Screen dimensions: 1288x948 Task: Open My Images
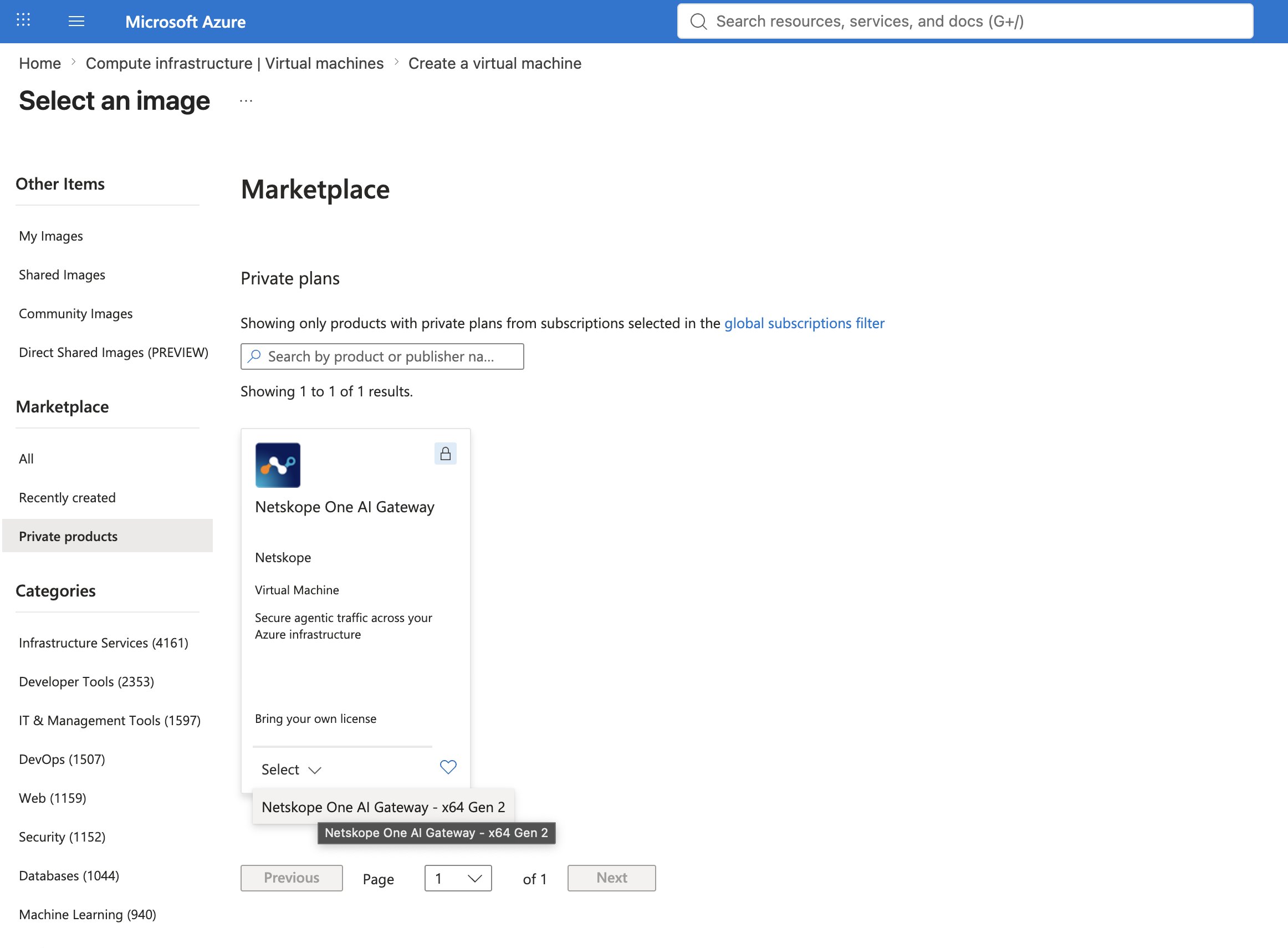(51, 236)
